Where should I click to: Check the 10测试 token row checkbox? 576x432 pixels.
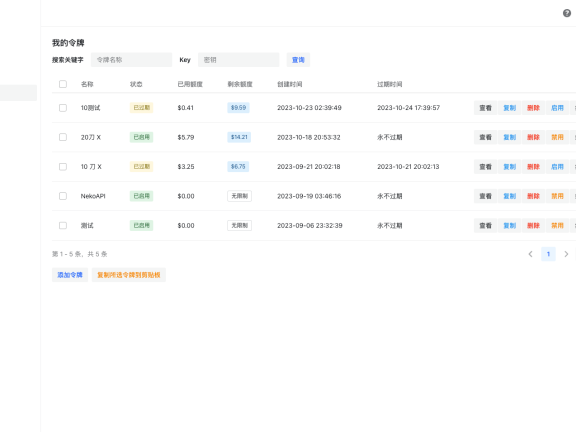(x=63, y=108)
